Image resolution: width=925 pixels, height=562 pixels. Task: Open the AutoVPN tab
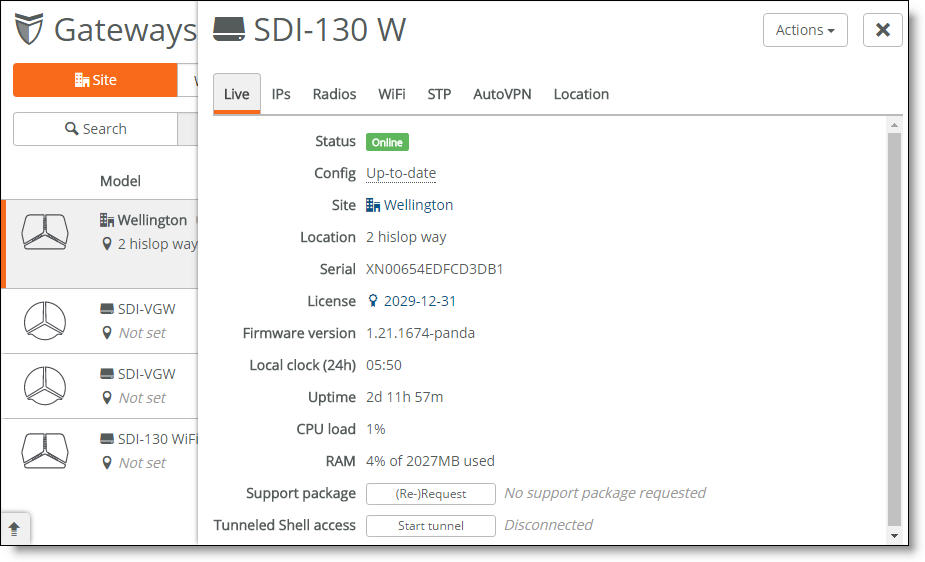[502, 94]
